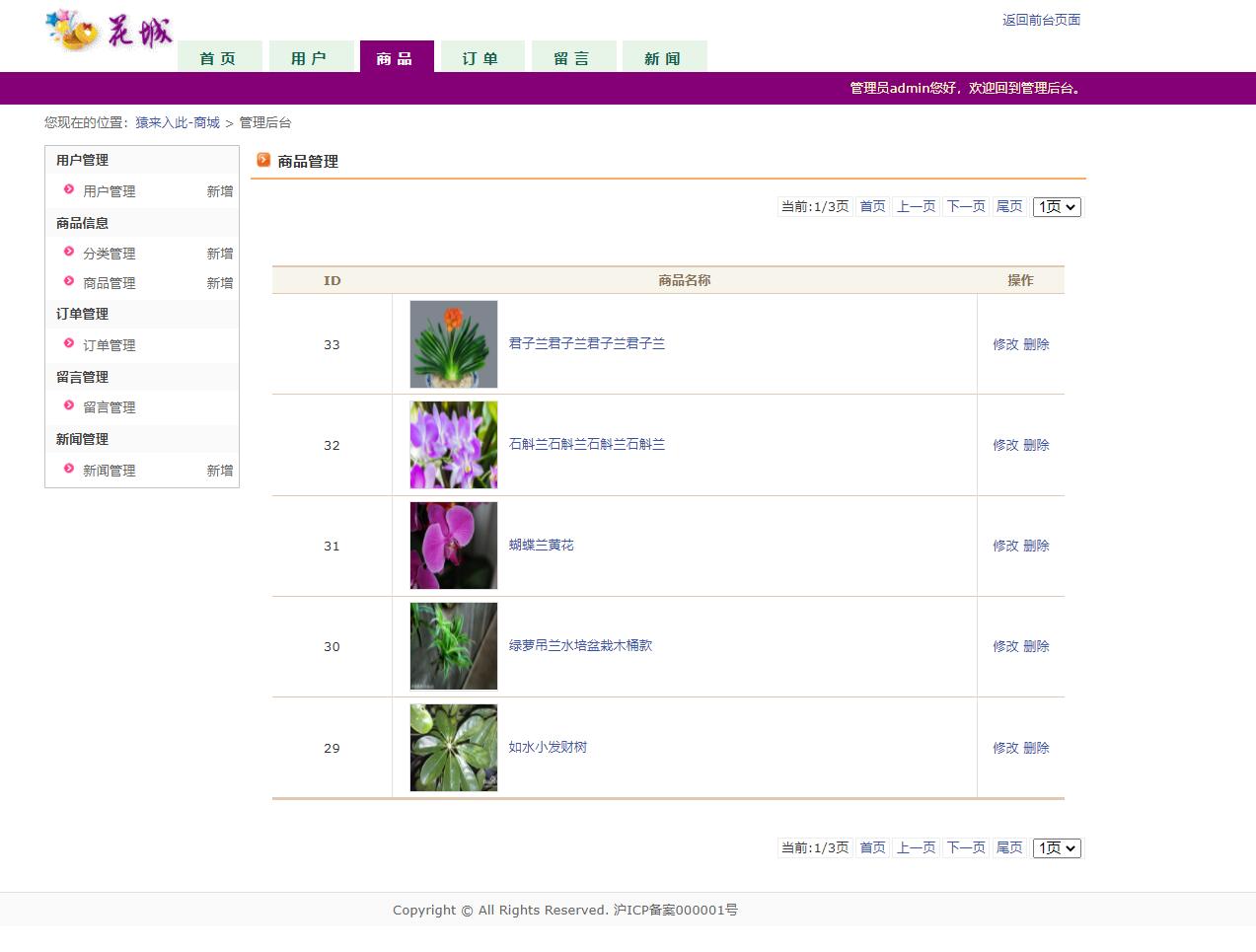Click the red arrow icon before 分类管理
The width and height of the screenshot is (1256, 952).
point(68,253)
